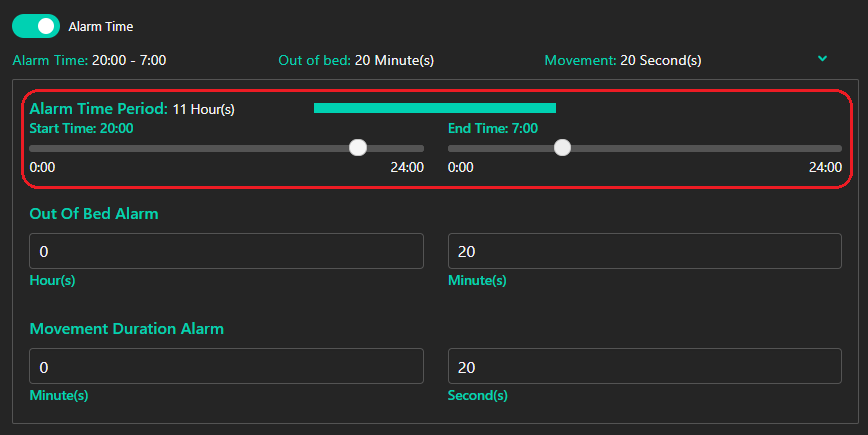The height and width of the screenshot is (435, 868).
Task: Click the End Time track near 0:00
Action: pos(457,148)
